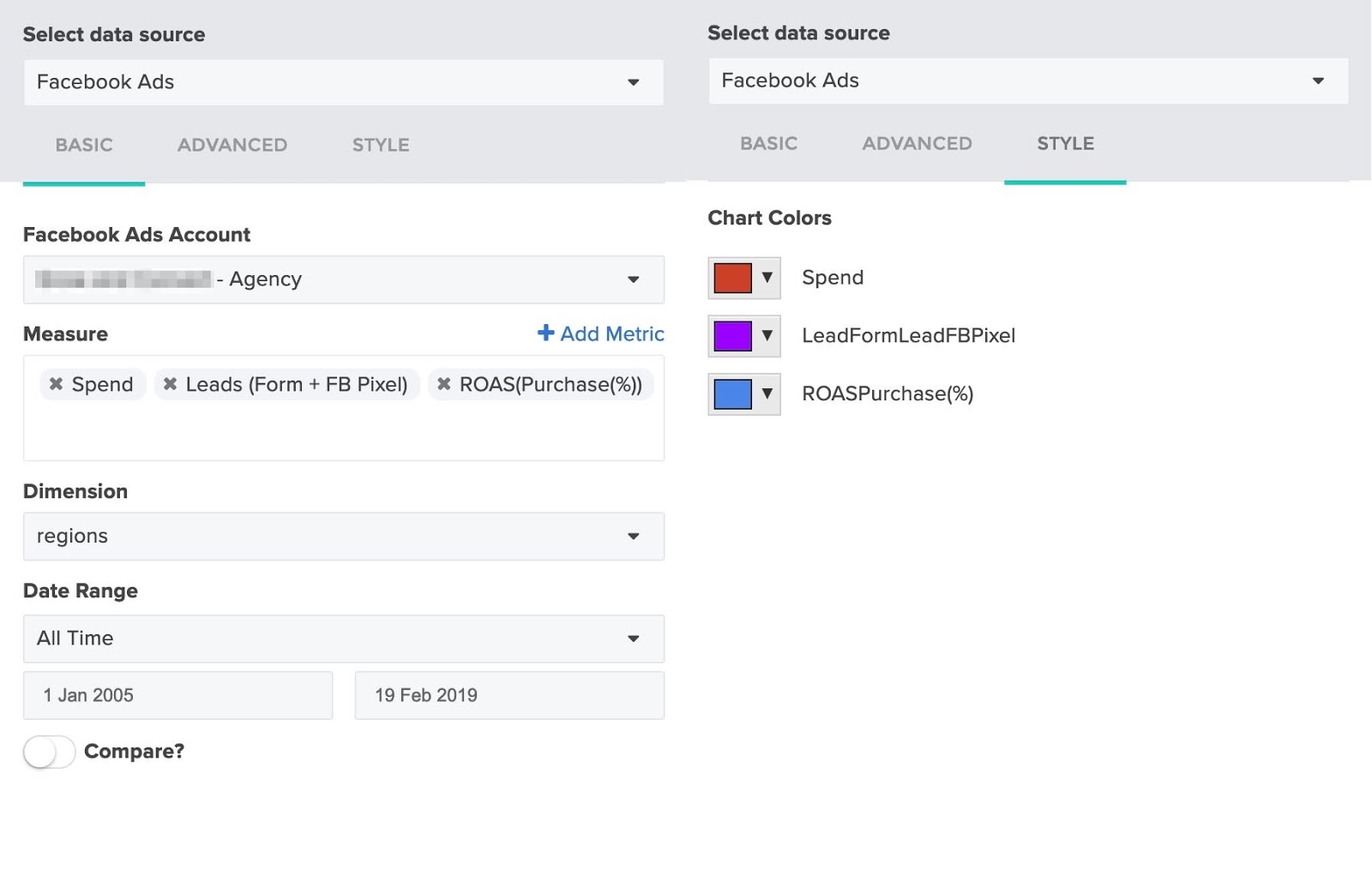Switch to the STYLE tab on the left
1372x888 pixels.
point(379,145)
